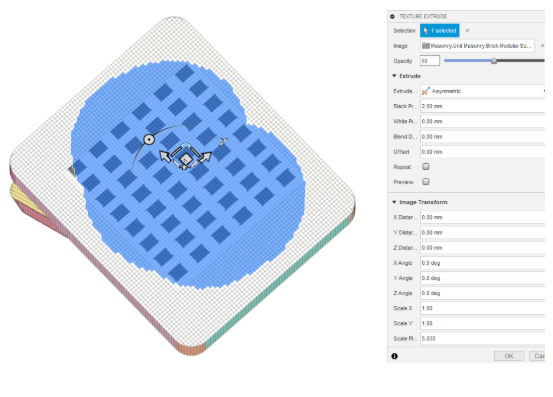
Task: Collapse the Extrude section
Action: pos(394,76)
